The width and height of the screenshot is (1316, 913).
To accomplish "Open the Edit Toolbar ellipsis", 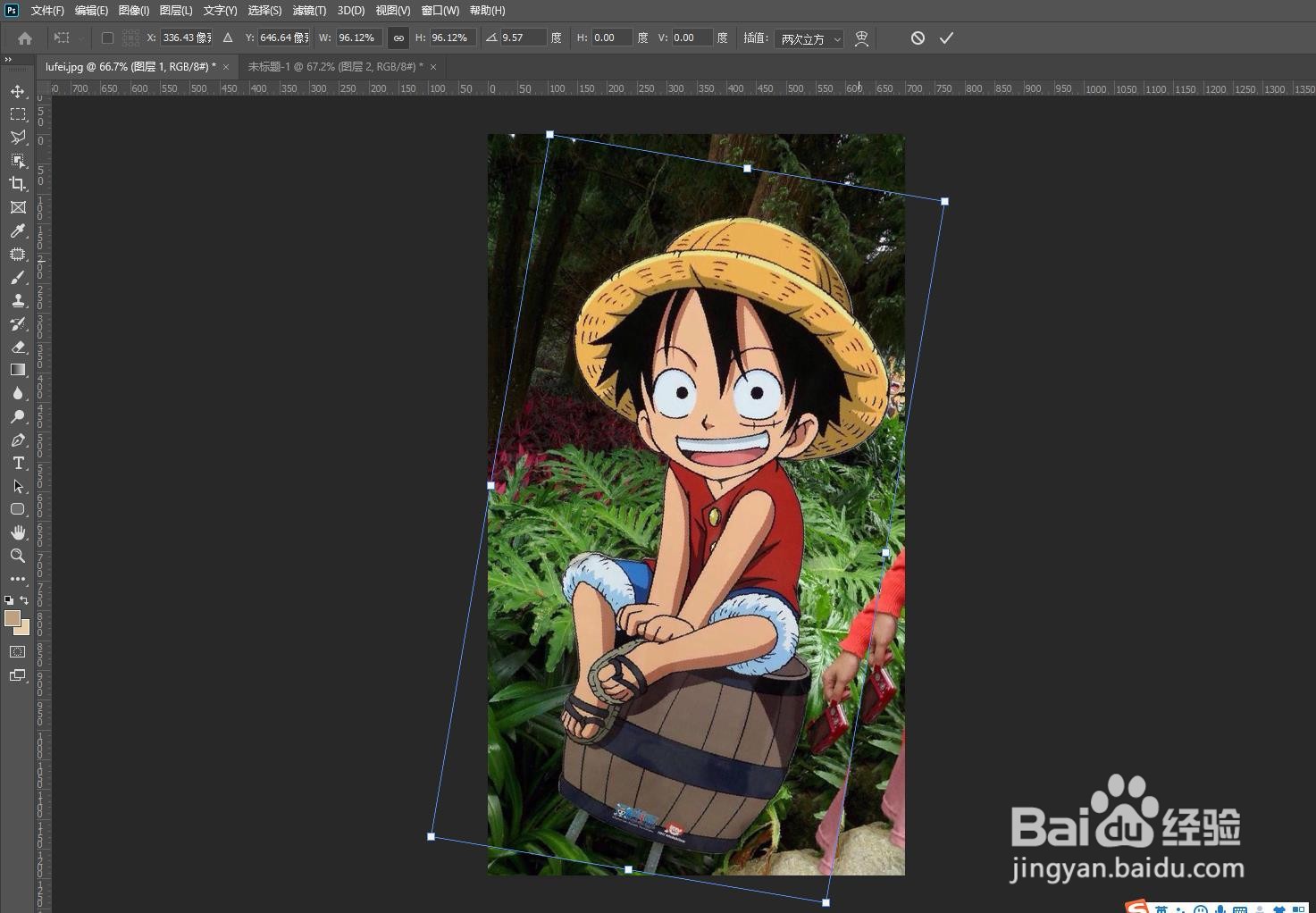I will coord(18,579).
